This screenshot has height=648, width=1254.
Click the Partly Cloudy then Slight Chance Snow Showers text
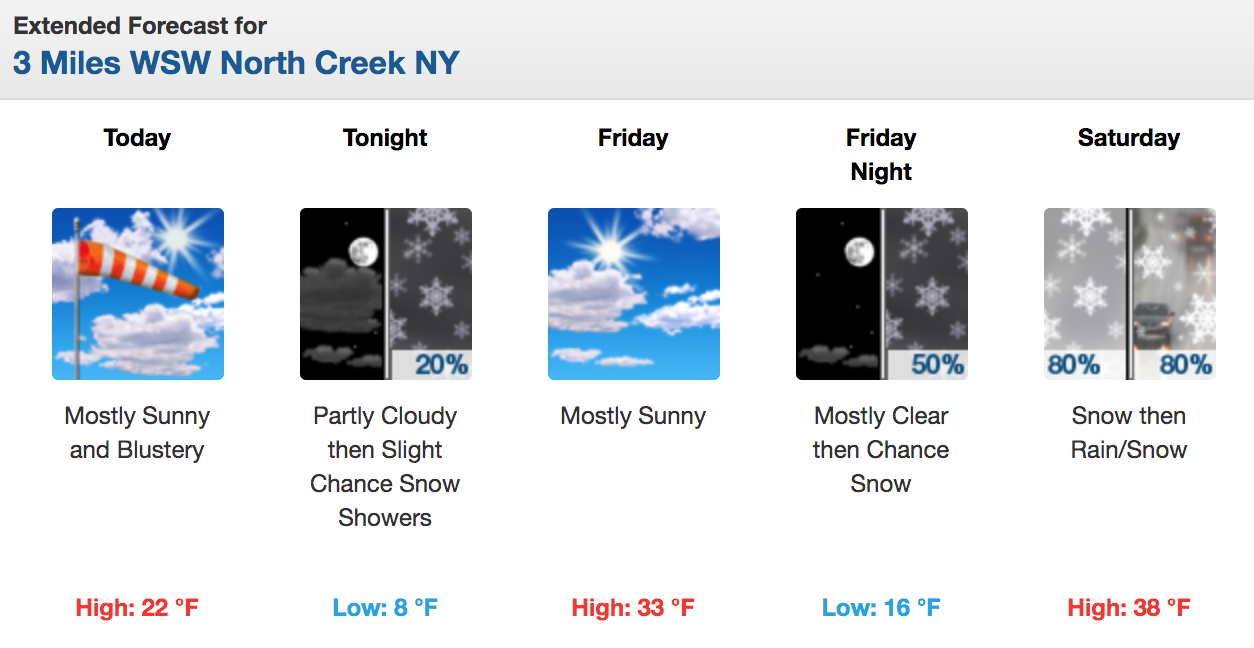point(385,467)
